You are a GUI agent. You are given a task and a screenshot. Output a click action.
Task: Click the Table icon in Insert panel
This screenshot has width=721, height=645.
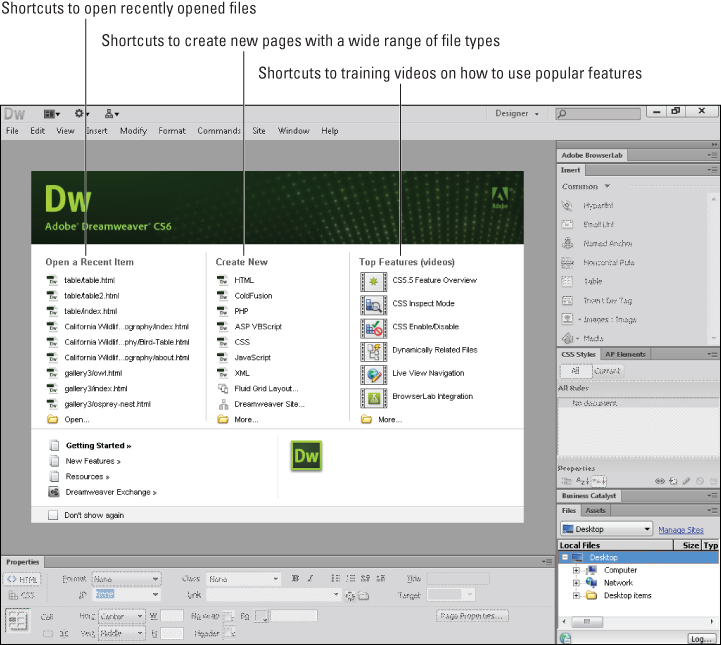(567, 281)
